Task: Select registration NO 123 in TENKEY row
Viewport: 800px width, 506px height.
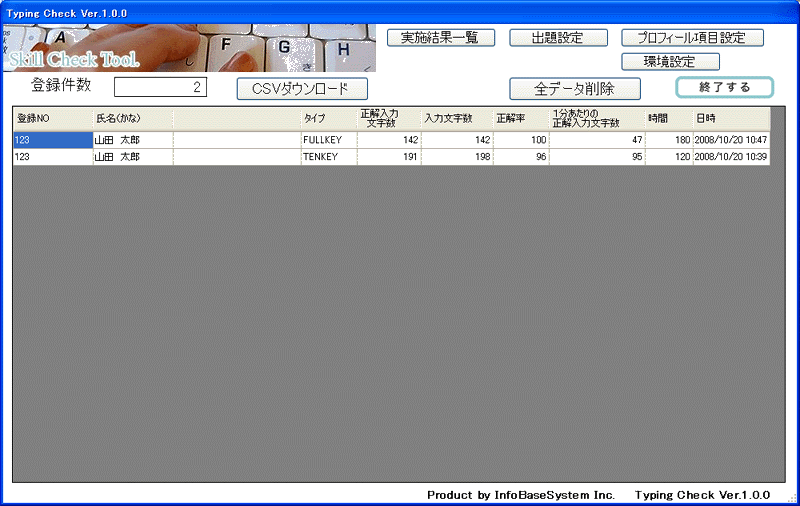Action: (53, 157)
